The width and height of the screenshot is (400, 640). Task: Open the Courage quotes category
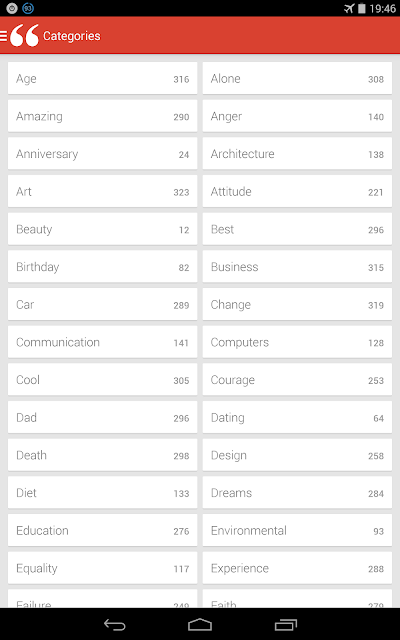(297, 380)
